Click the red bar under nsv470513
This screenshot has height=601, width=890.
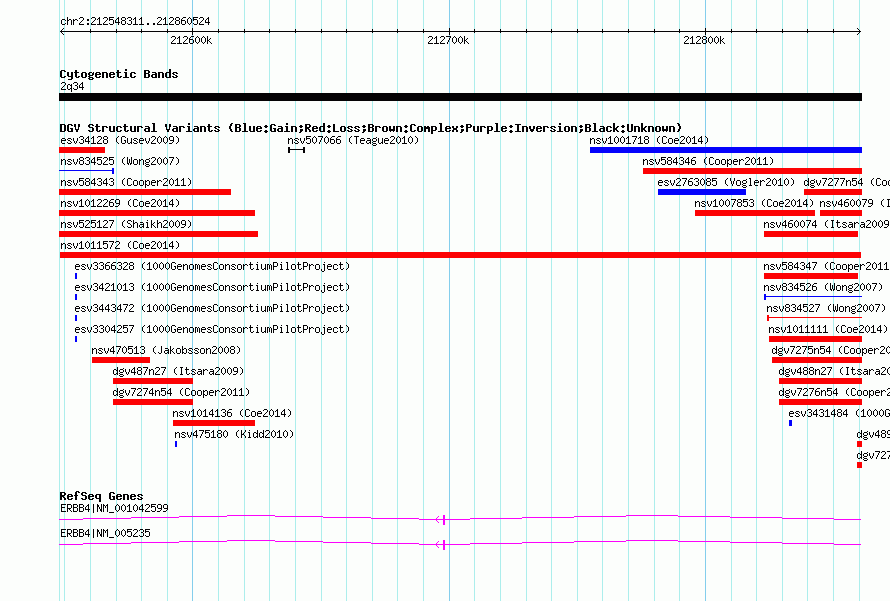(x=121, y=360)
